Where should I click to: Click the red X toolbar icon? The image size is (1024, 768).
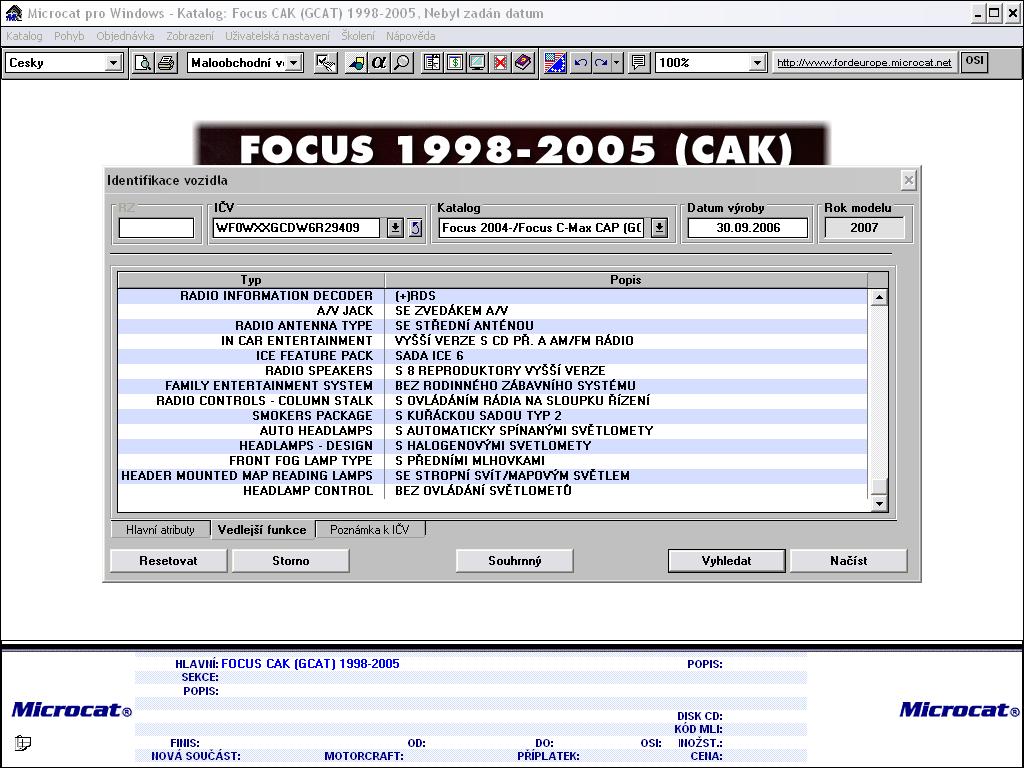(x=500, y=63)
